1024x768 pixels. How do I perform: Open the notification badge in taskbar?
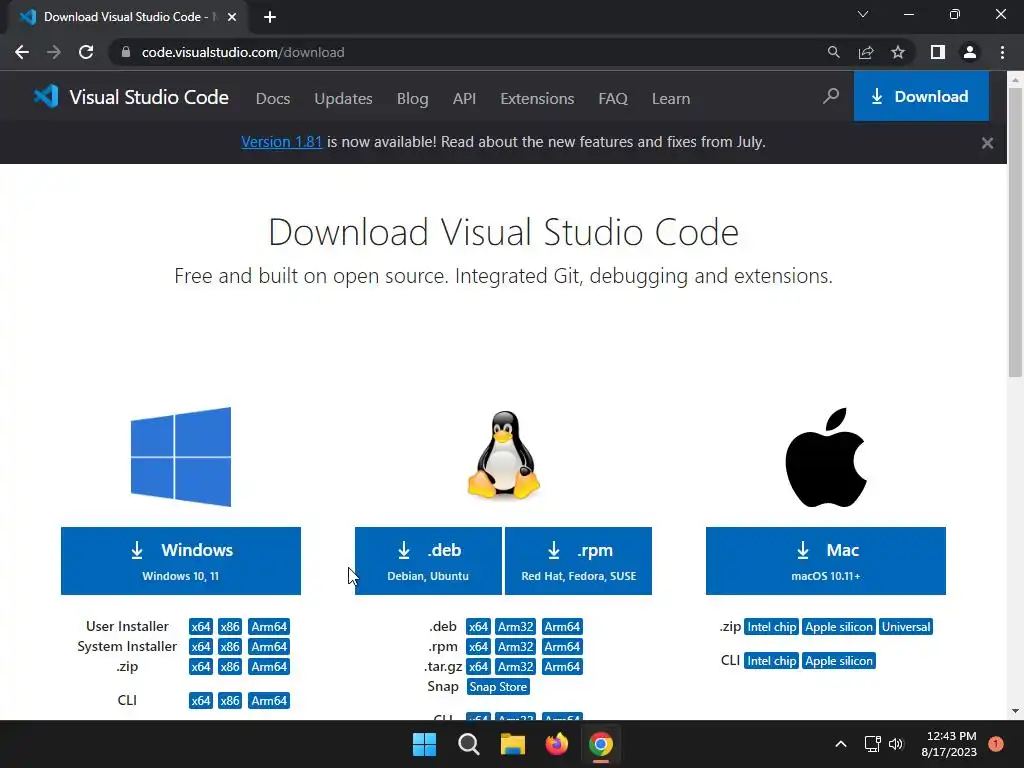click(x=996, y=744)
